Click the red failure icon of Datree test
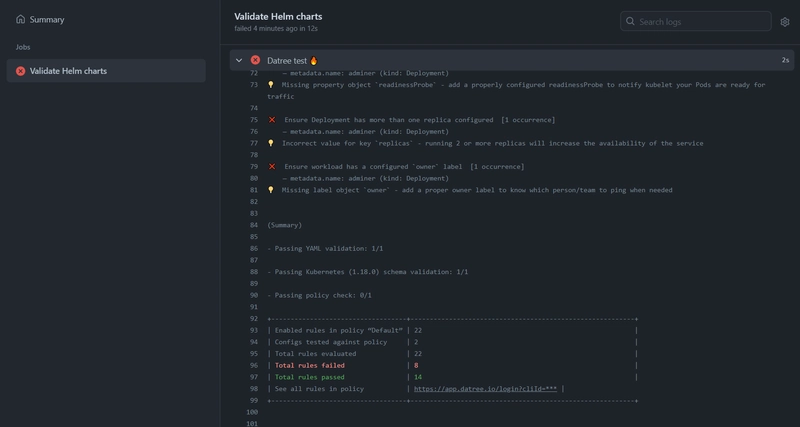Image resolution: width=800 pixels, height=427 pixels. pos(255,60)
